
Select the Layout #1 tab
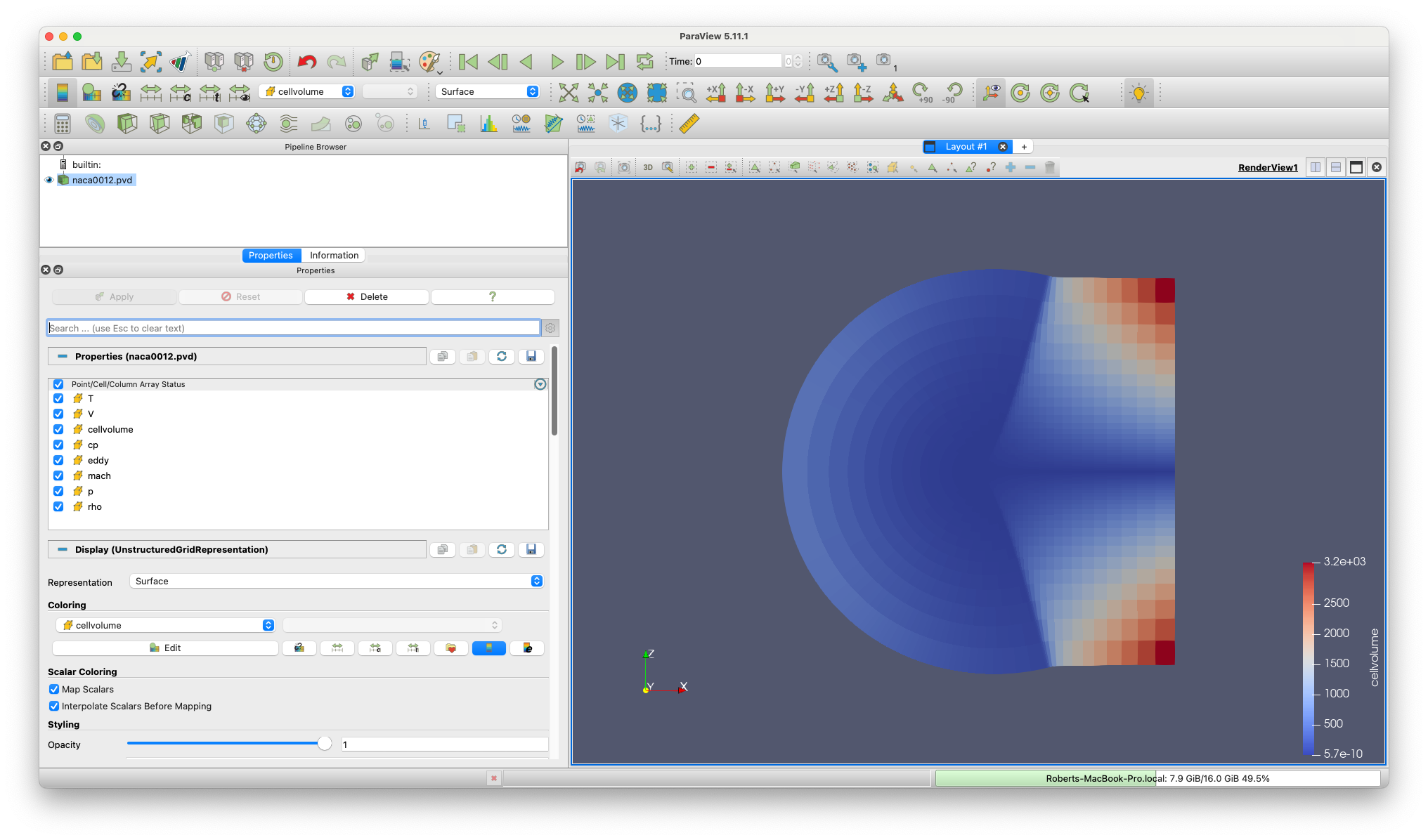point(966,146)
